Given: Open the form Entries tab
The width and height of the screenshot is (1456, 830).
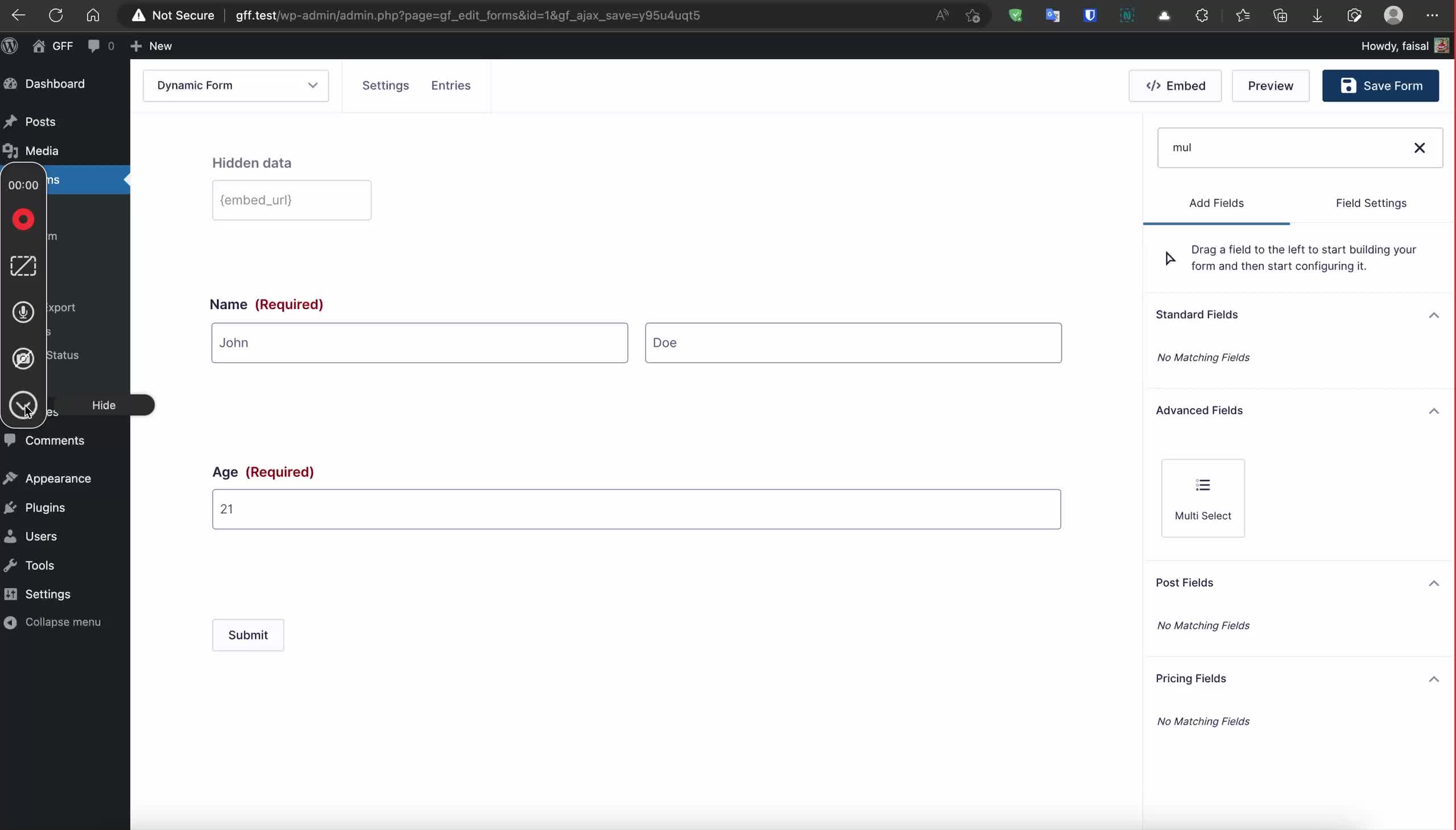Looking at the screenshot, I should point(450,85).
